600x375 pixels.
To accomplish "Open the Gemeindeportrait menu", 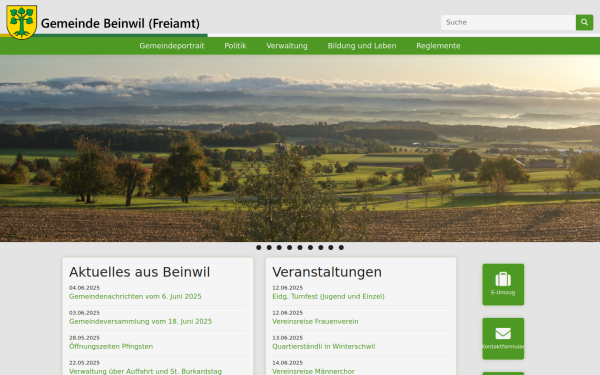I will pos(172,46).
